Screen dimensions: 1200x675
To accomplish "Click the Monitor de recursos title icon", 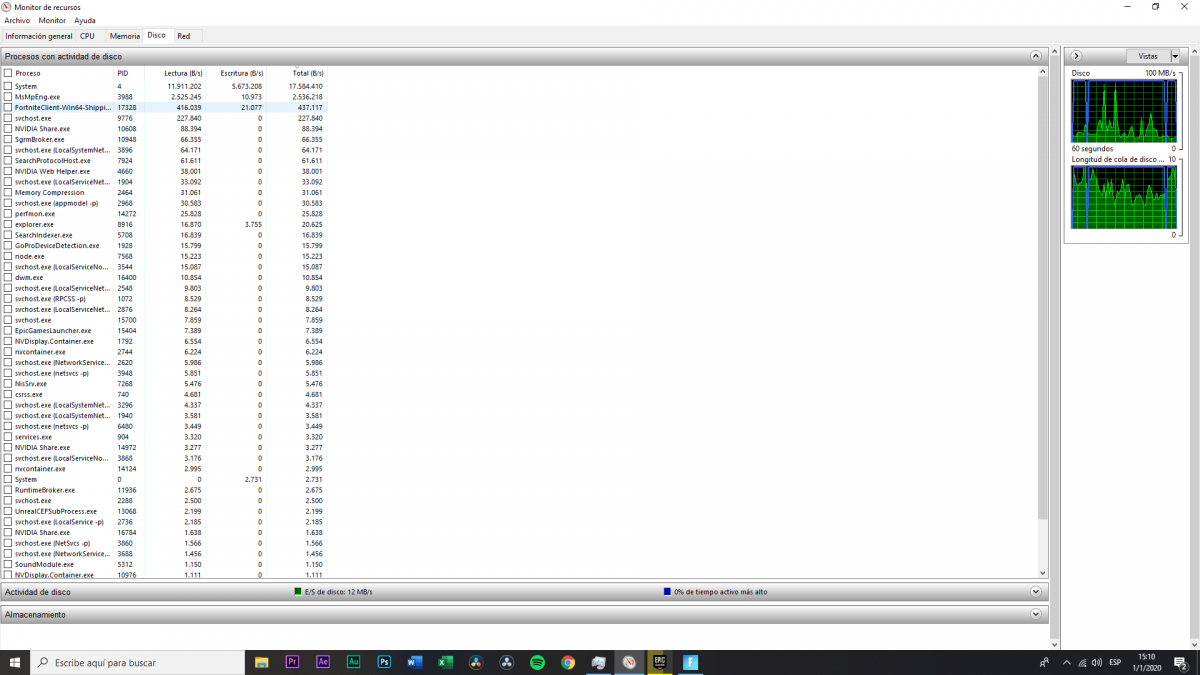I will pyautogui.click(x=7, y=6).
